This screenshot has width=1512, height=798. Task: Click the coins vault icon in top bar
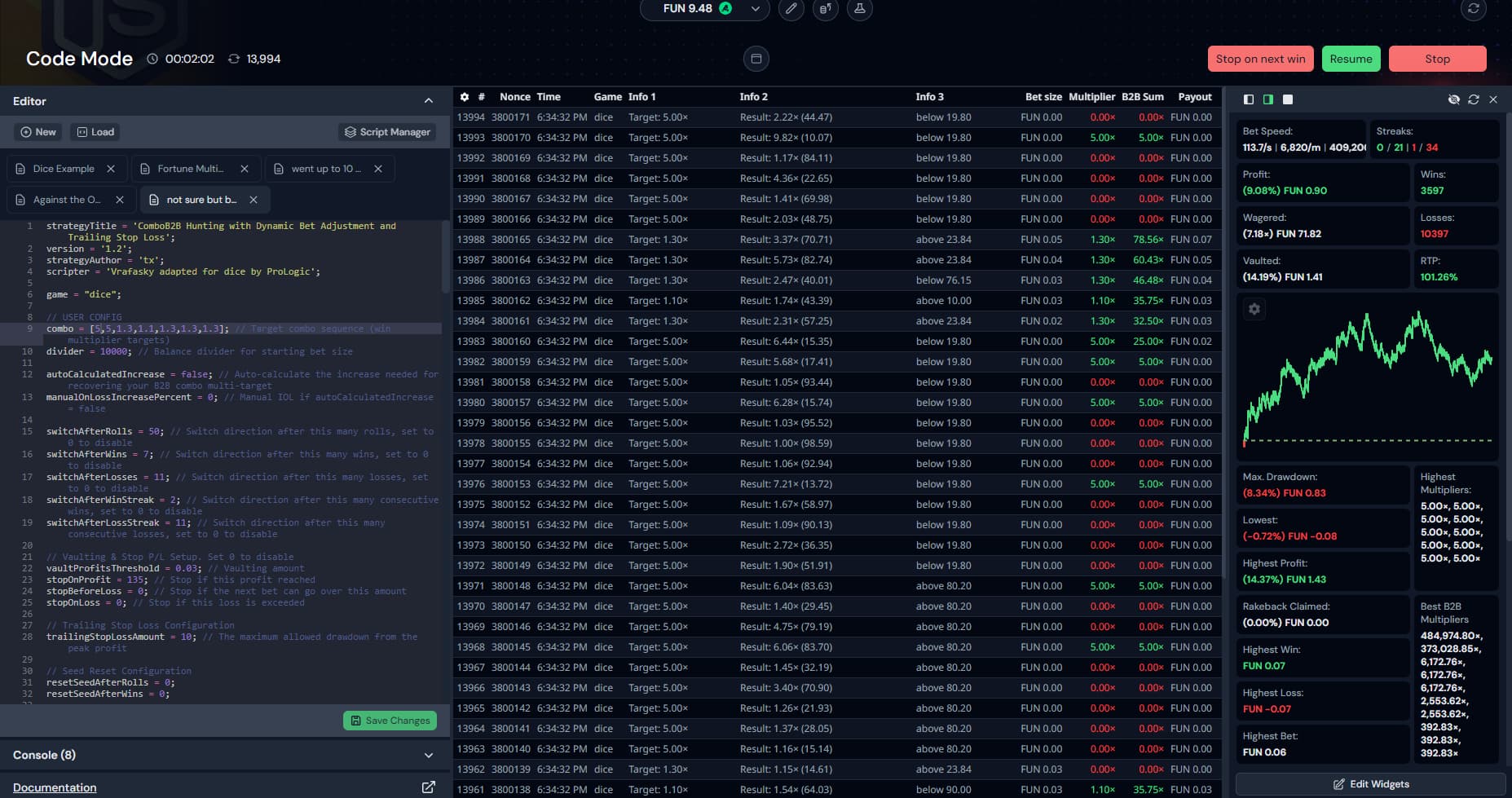click(825, 9)
